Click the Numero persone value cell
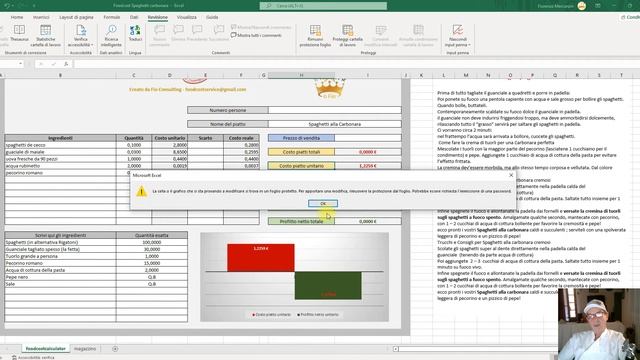This screenshot has width=640, height=360. click(x=335, y=110)
